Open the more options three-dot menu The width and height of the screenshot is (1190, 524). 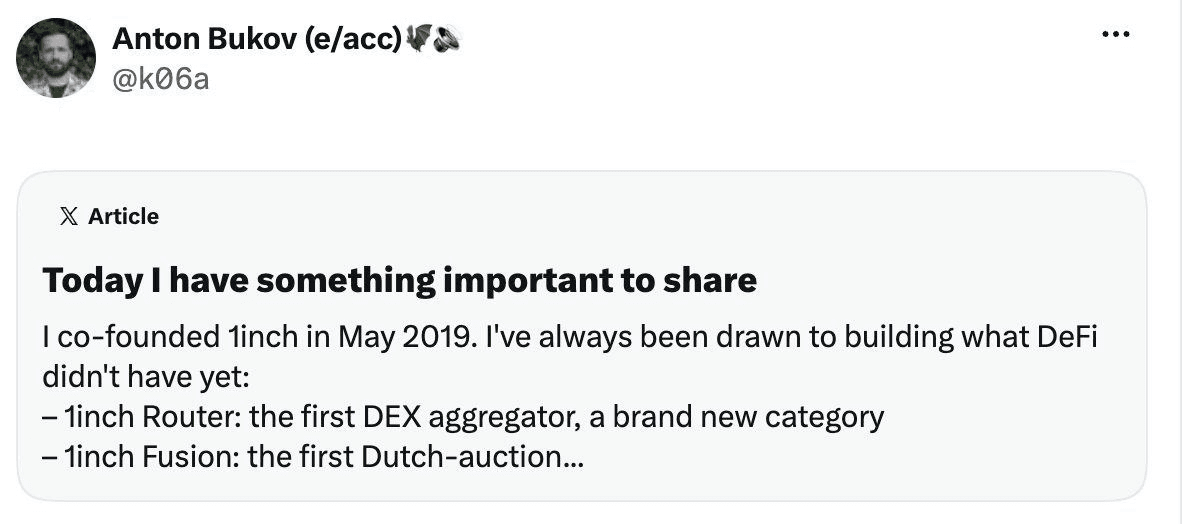1116,34
